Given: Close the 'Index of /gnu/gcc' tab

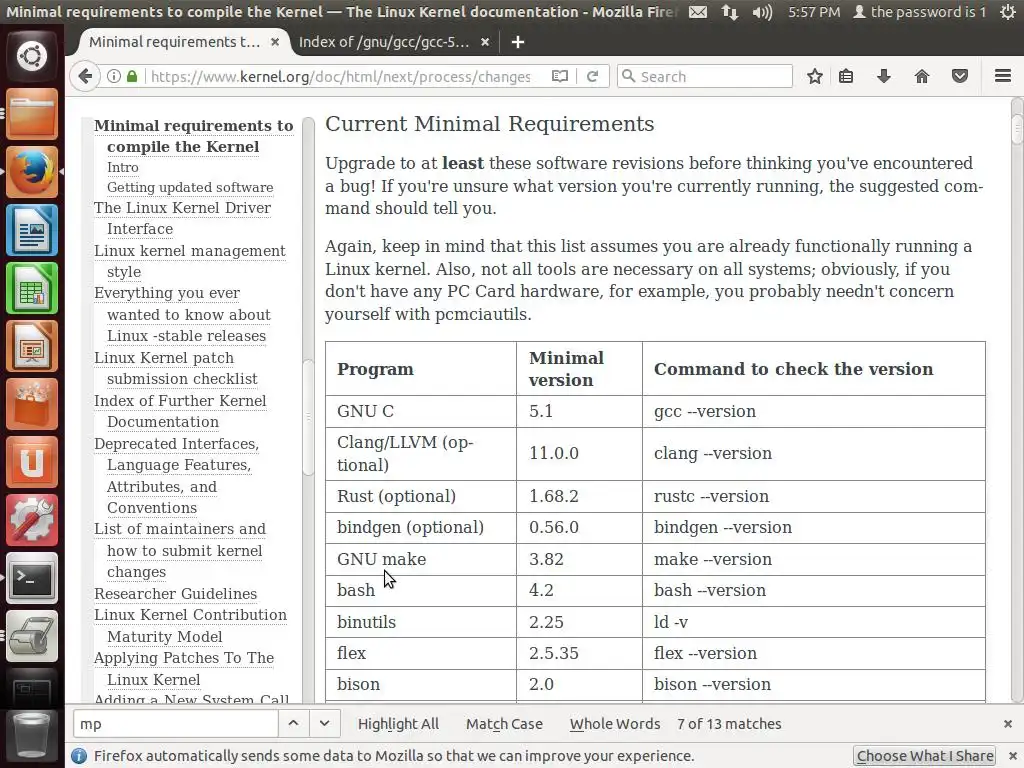Looking at the screenshot, I should [x=485, y=42].
